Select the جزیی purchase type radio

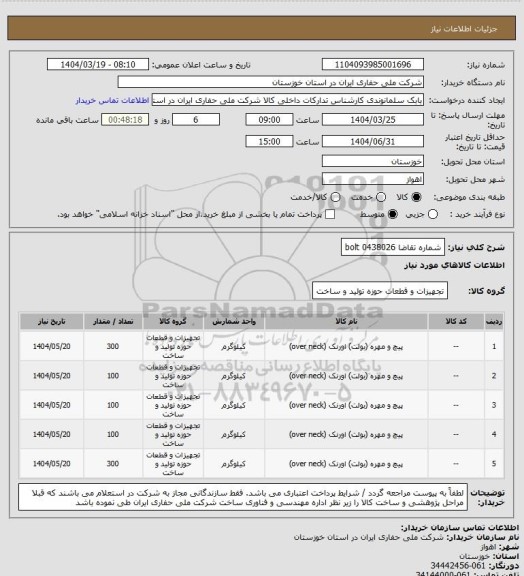433,214
